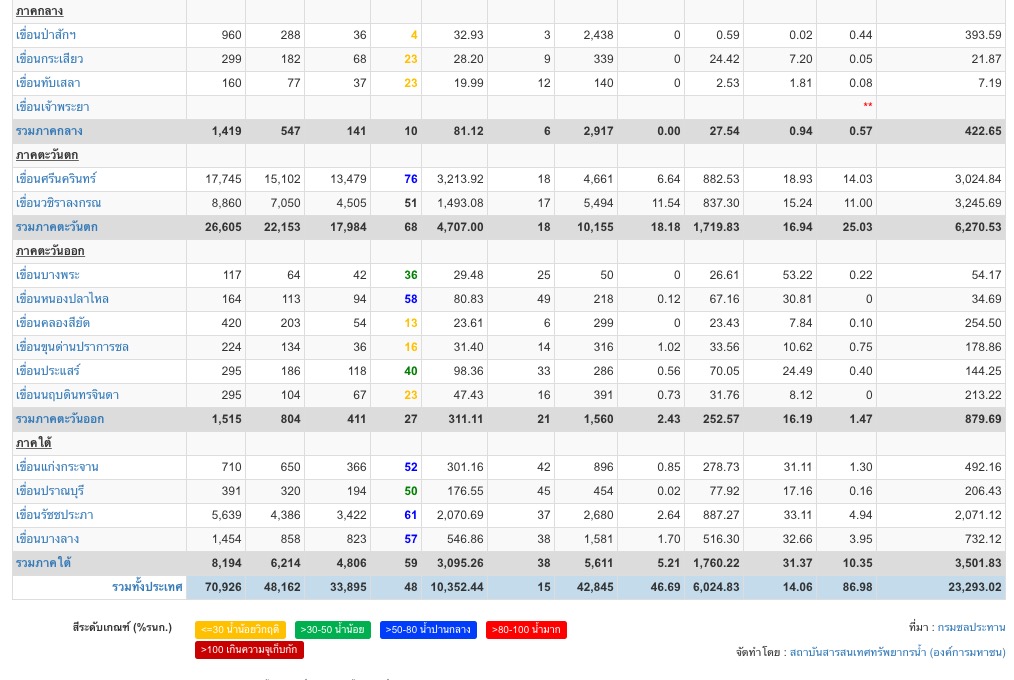1014x680 pixels.
Task: Click the ภาคใต้ region heading
Action: click(34, 443)
